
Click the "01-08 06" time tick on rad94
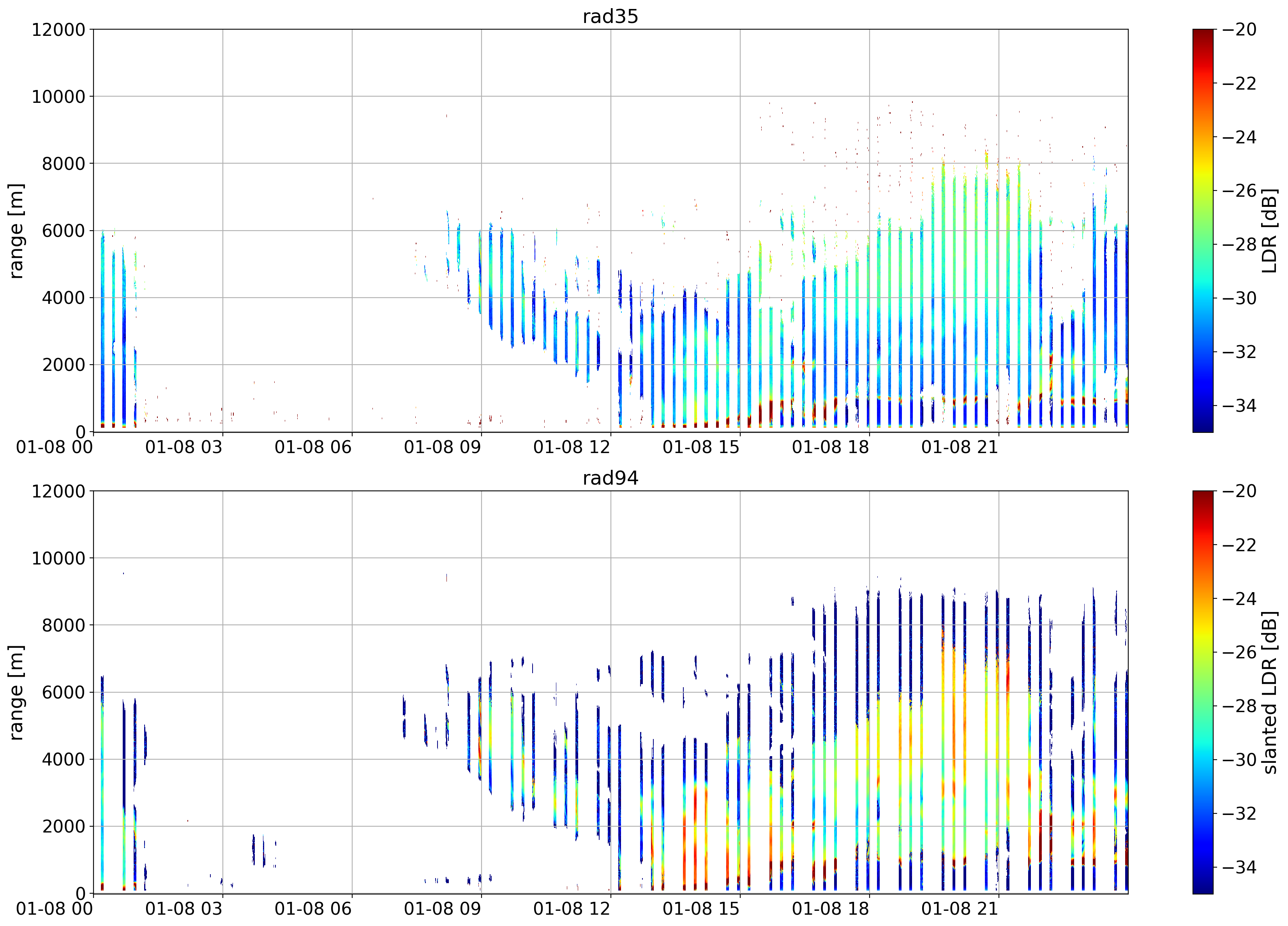click(x=314, y=909)
